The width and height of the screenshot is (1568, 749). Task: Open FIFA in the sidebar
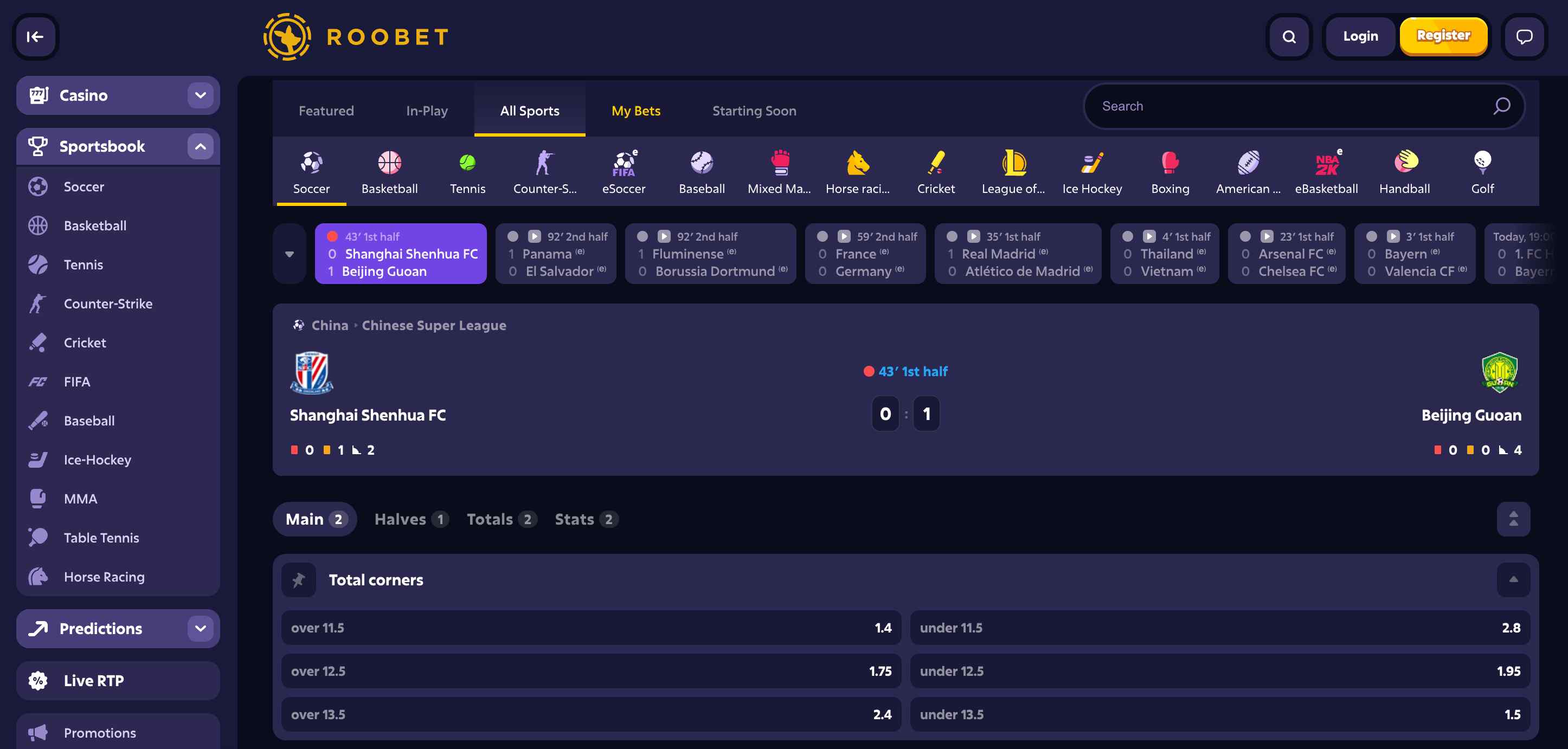pyautogui.click(x=118, y=382)
